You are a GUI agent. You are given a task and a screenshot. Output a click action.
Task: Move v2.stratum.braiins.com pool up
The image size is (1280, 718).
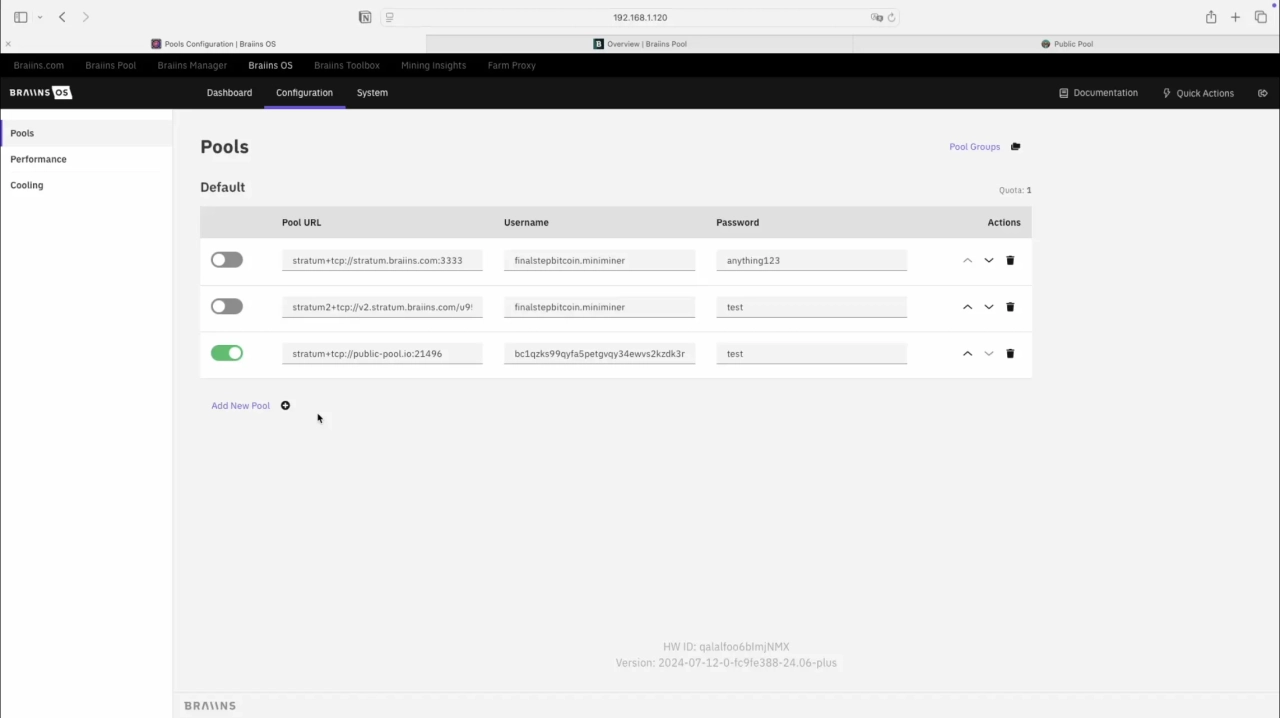(x=967, y=307)
